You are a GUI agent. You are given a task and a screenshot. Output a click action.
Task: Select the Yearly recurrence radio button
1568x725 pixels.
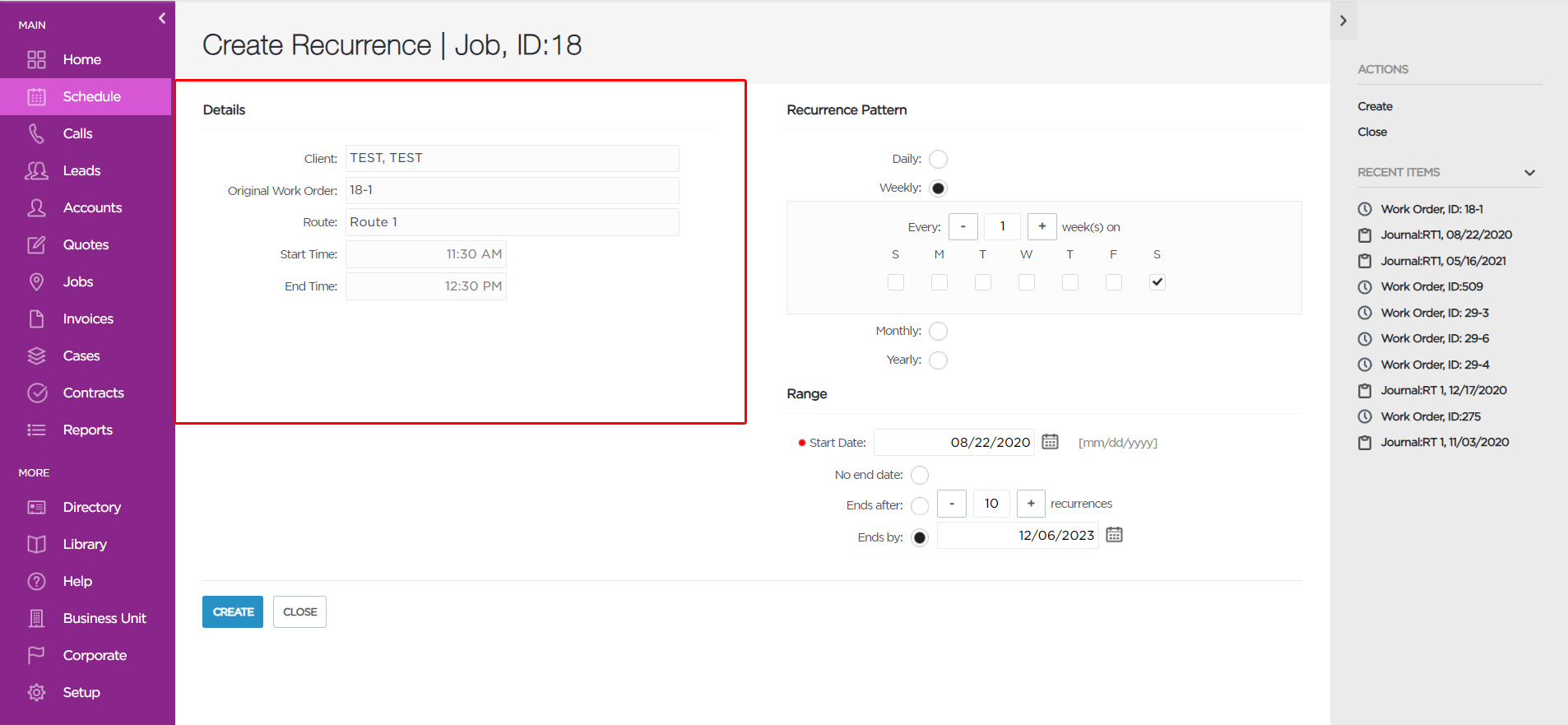tap(938, 360)
